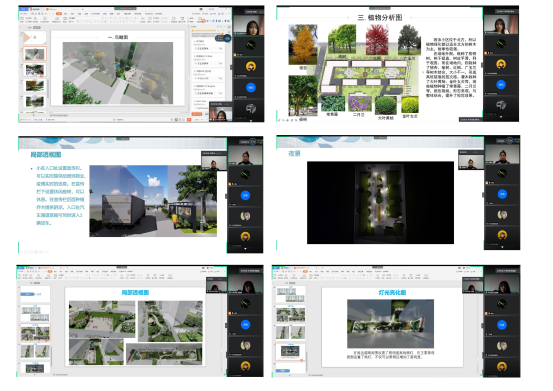Screen dimensions: 553x391
Task: Click the blue 灯光亮化图 title text
Action: click(x=392, y=293)
